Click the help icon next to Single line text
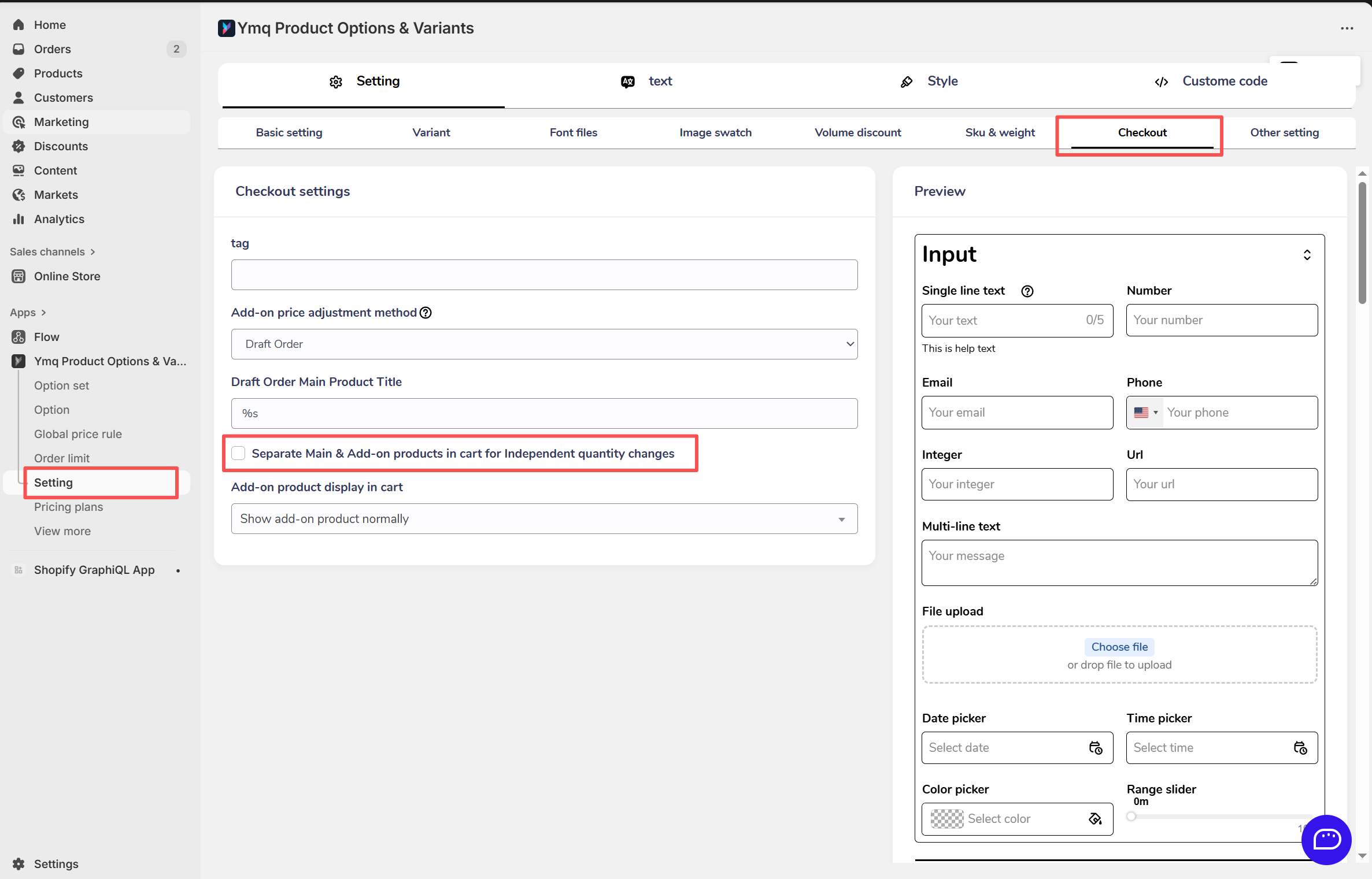Image resolution: width=1372 pixels, height=879 pixels. tap(1027, 291)
